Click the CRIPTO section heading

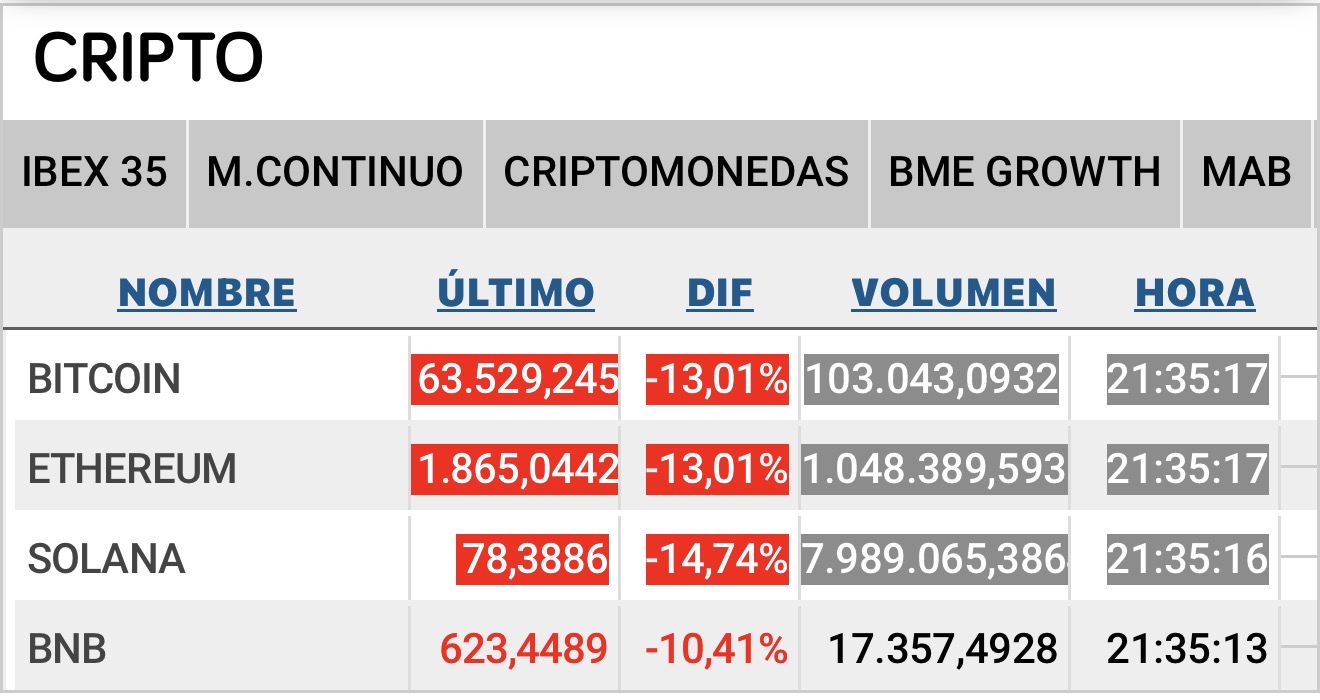(148, 58)
